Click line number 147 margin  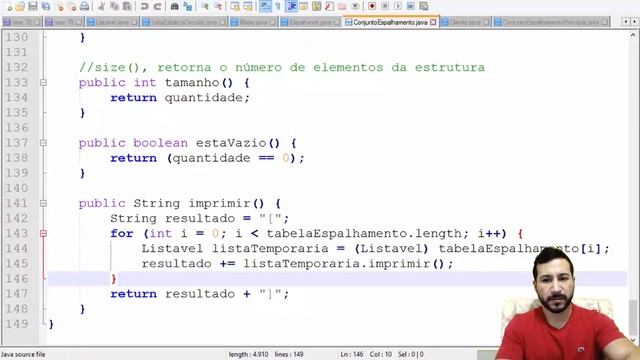(x=17, y=294)
